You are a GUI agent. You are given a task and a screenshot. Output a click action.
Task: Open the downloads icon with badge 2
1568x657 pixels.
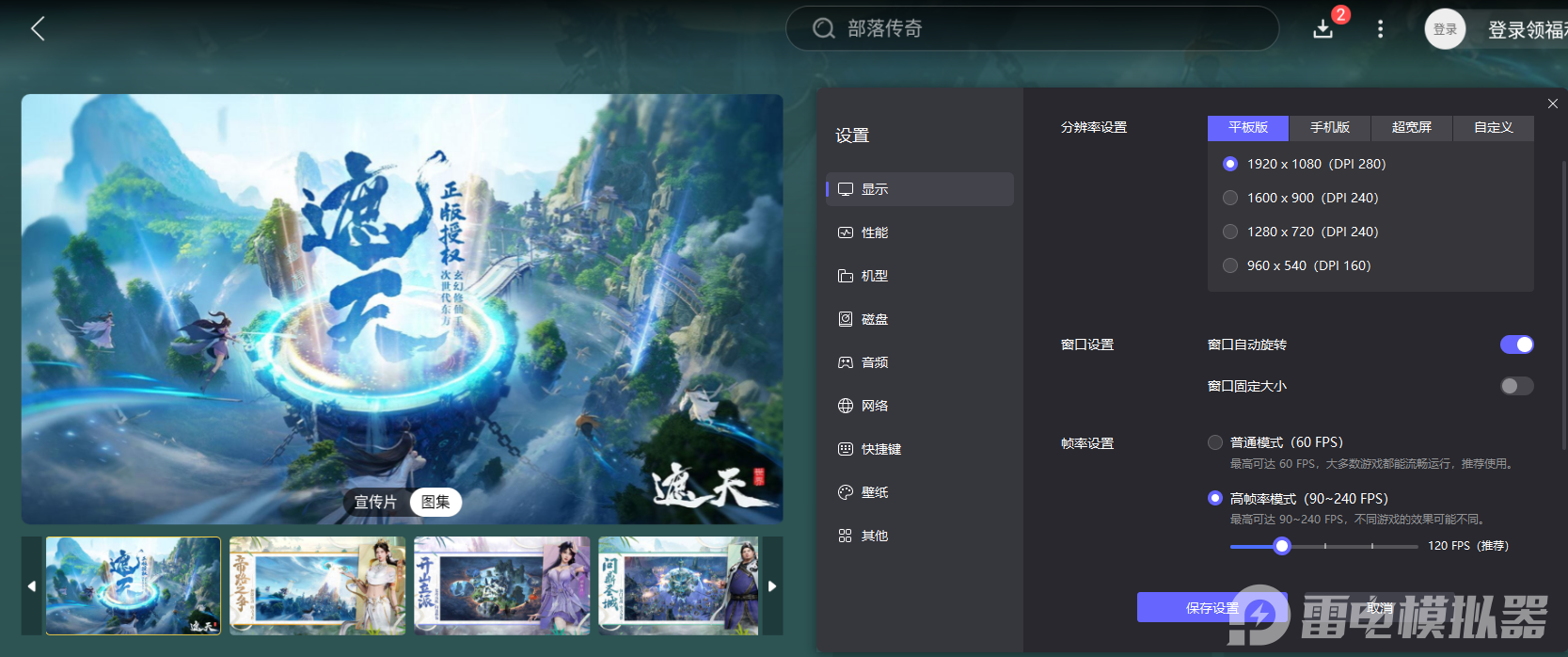coord(1323,29)
